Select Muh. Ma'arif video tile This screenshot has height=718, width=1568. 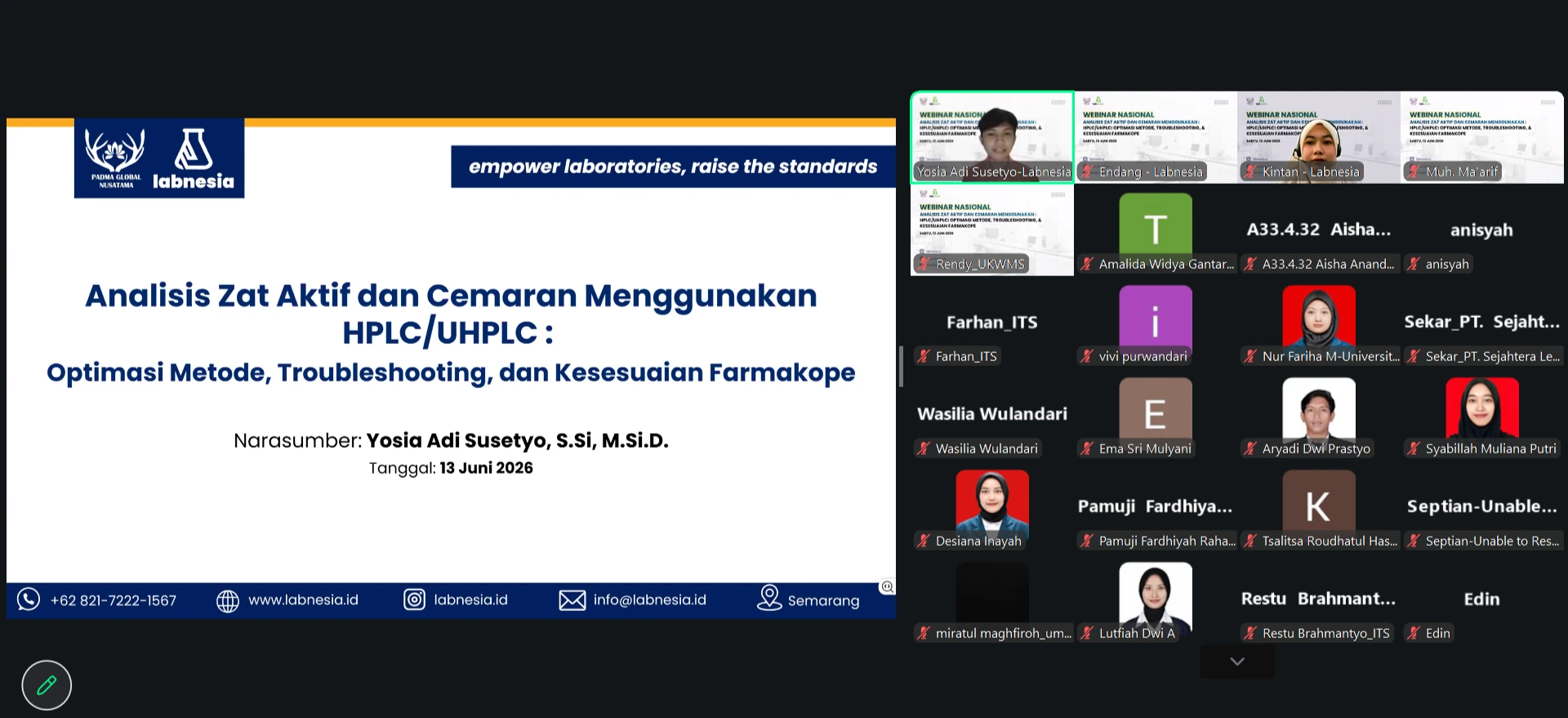click(1482, 137)
